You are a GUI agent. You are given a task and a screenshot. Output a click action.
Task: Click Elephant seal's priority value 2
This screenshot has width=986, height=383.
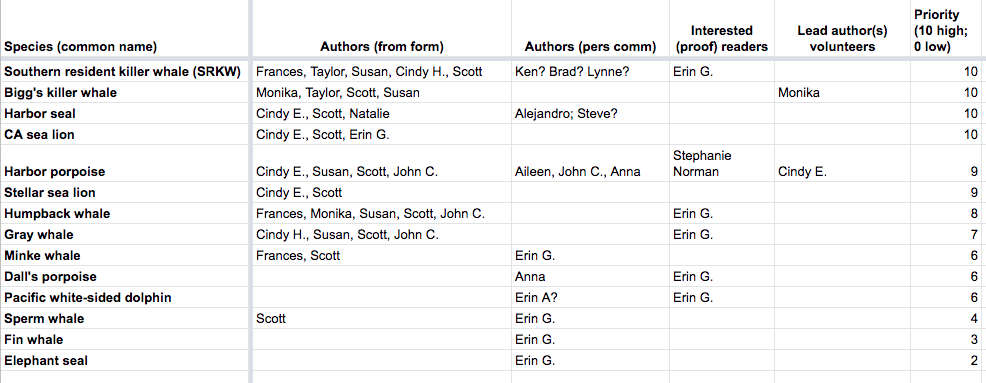[x=948, y=361]
